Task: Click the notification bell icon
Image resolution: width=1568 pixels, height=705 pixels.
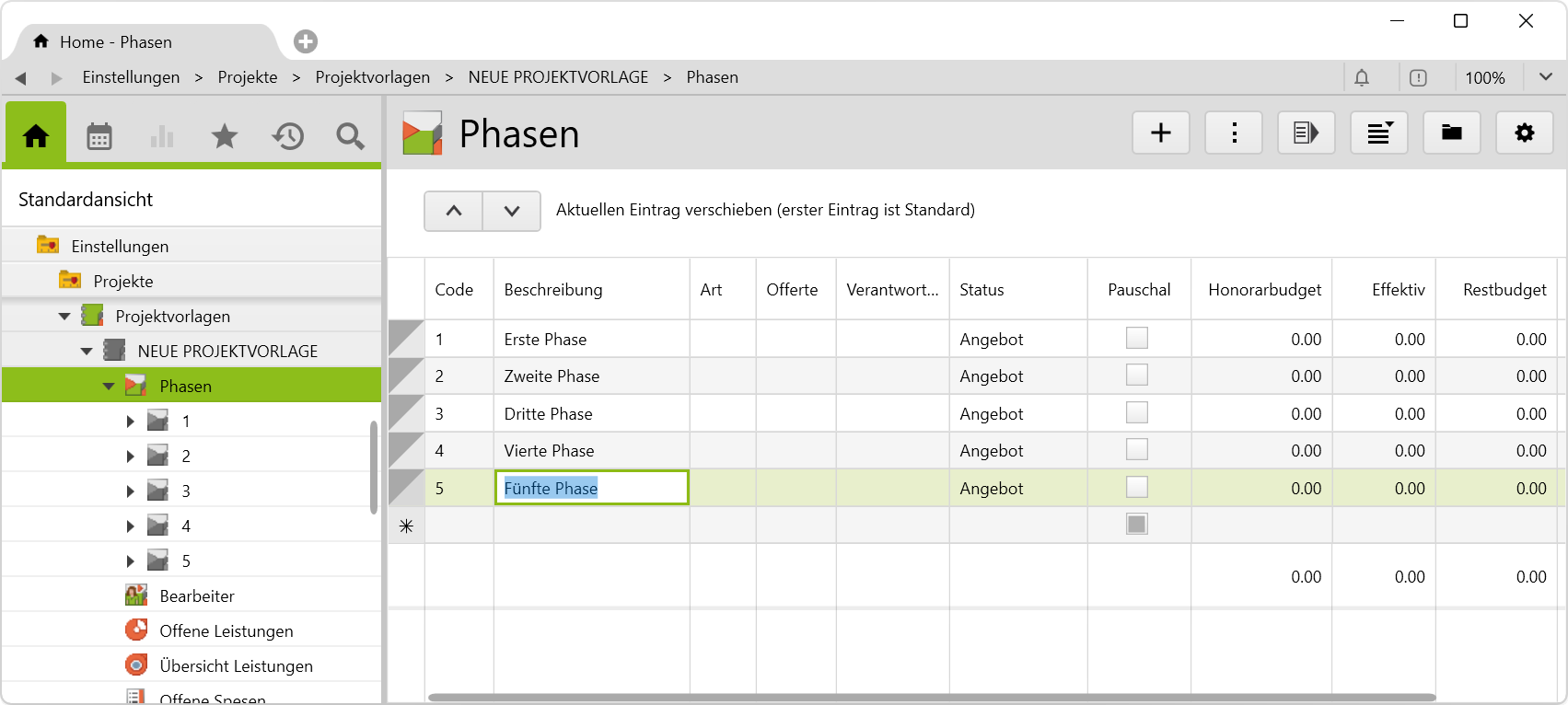Action: 1361,78
